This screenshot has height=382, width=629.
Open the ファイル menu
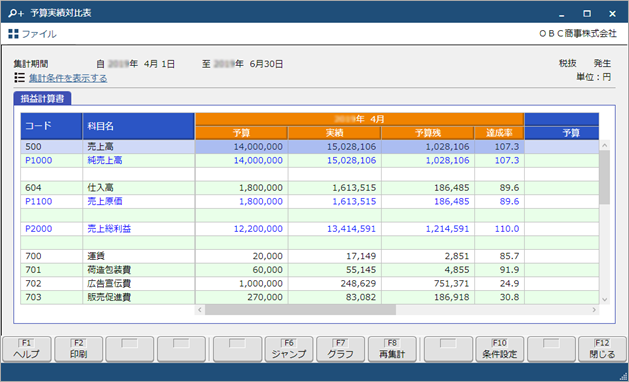pos(39,34)
